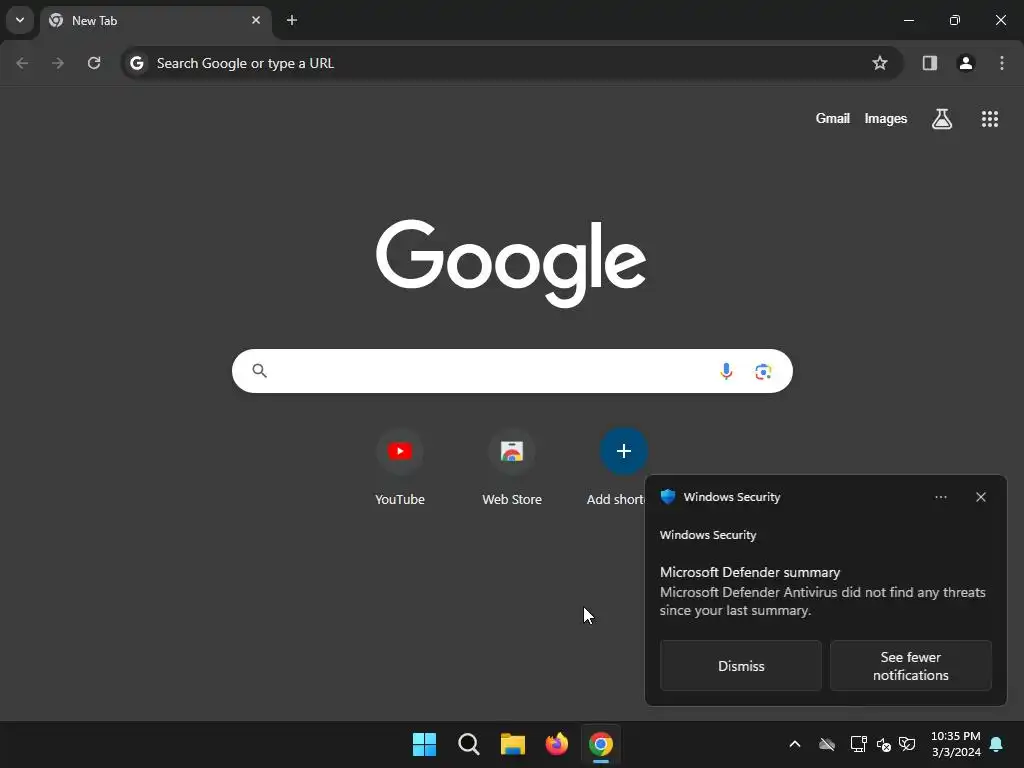This screenshot has width=1024, height=768.
Task: Go back to previous page
Action: [22, 63]
